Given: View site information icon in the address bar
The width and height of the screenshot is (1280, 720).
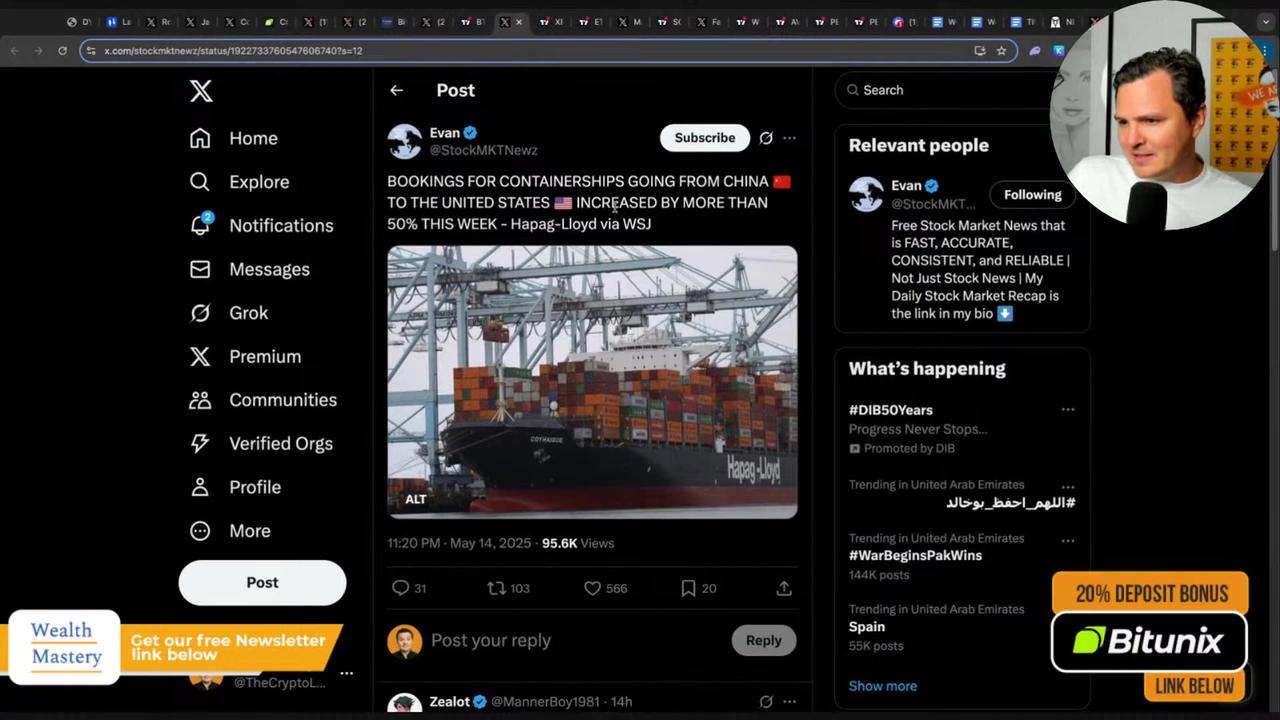Looking at the screenshot, I should [x=91, y=50].
